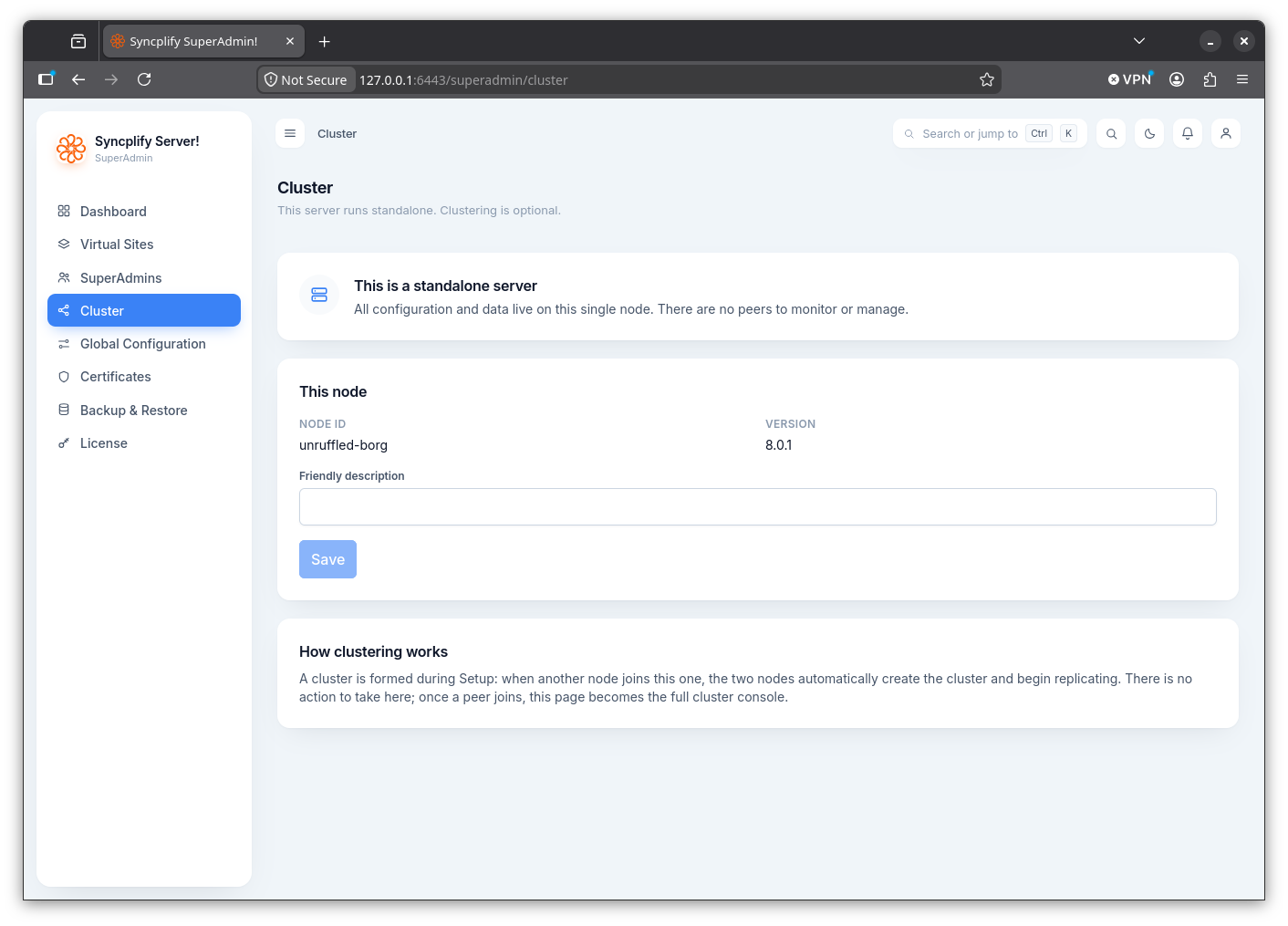Focus the Friendly description input field

tap(757, 506)
